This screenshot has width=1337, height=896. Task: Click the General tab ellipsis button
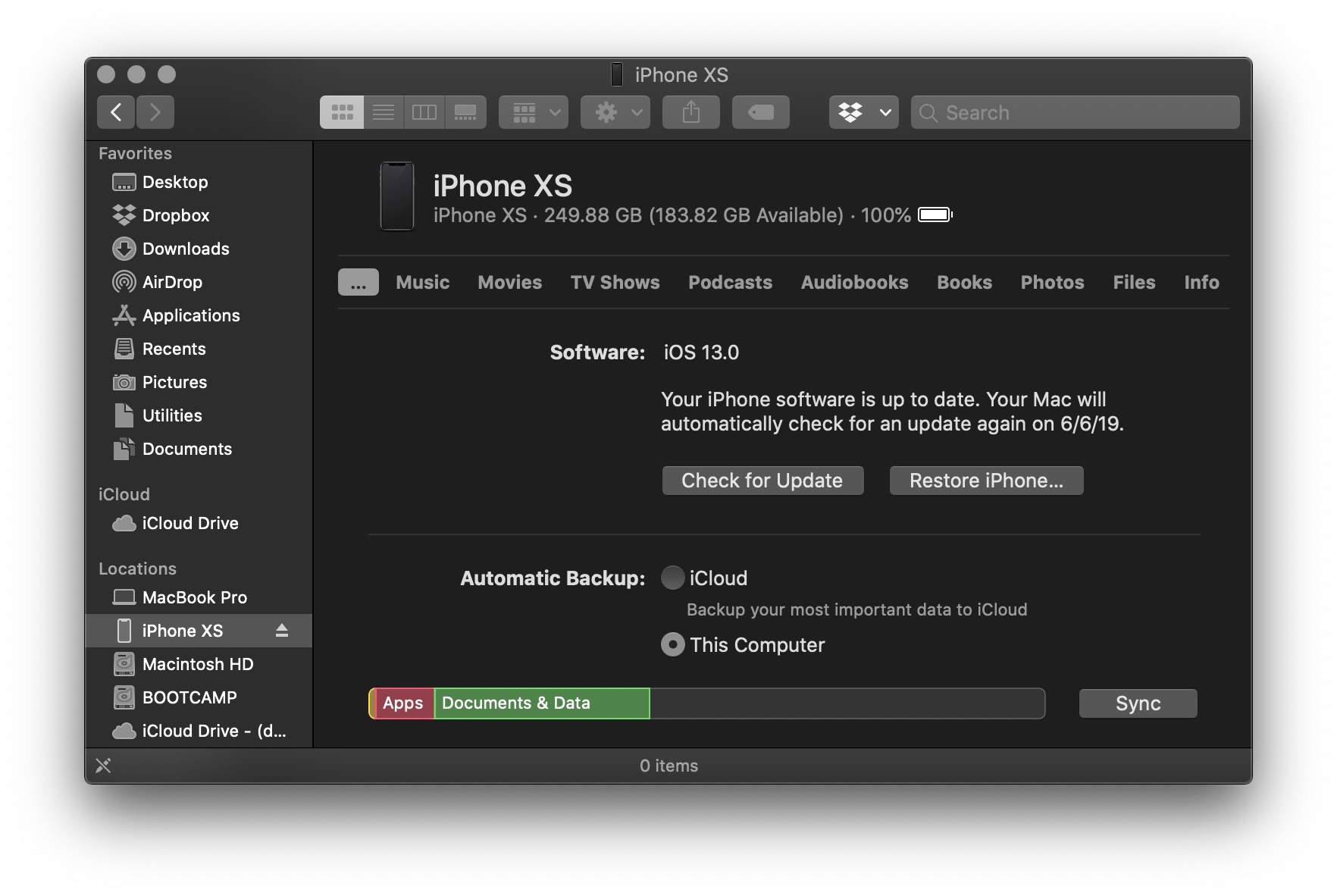[x=359, y=282]
